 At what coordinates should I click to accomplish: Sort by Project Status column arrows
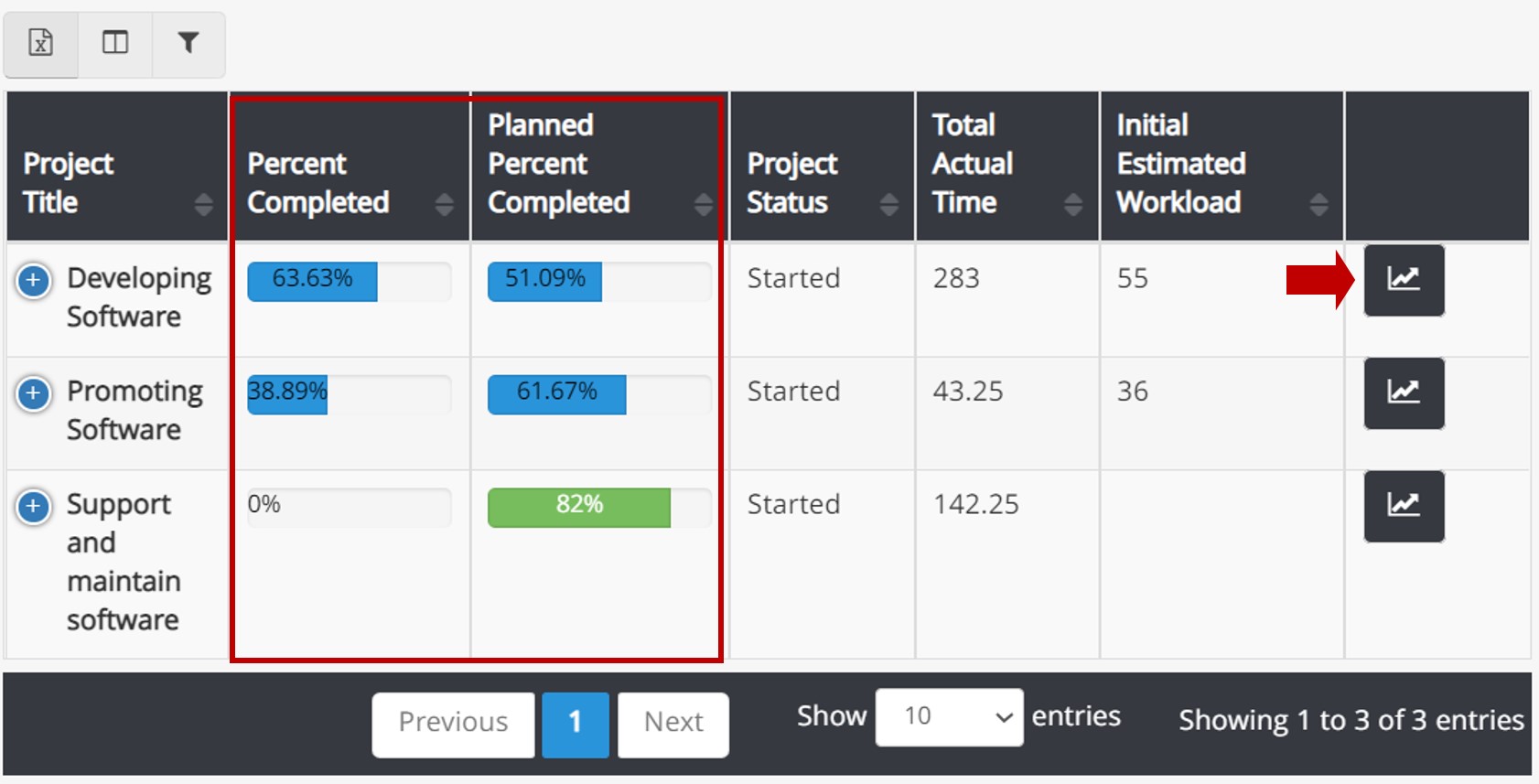[x=888, y=204]
